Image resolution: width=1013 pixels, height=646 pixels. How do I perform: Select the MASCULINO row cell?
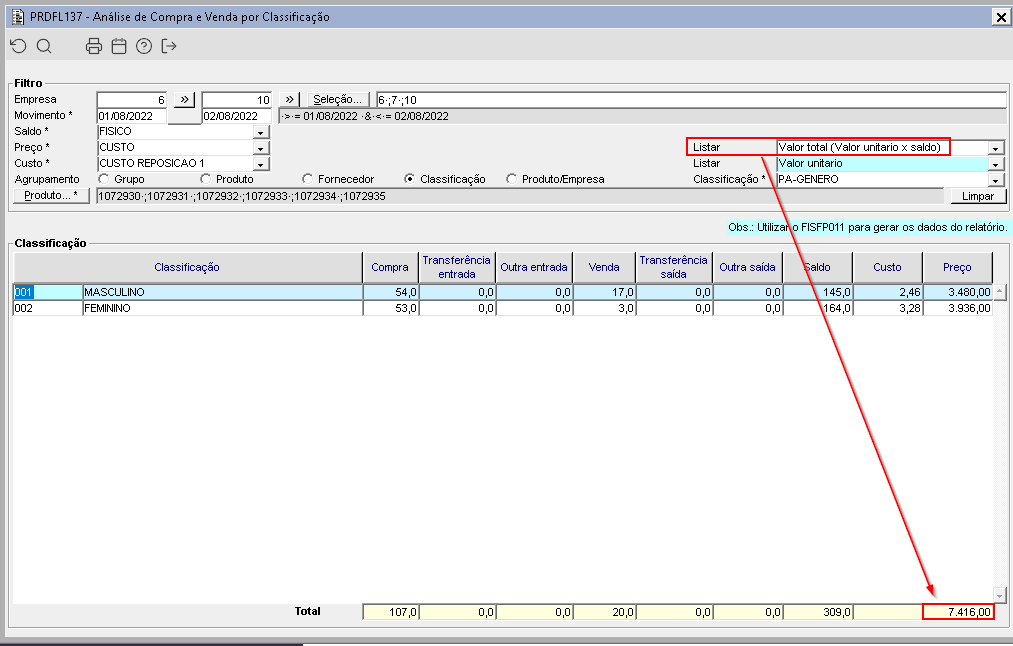pos(222,292)
